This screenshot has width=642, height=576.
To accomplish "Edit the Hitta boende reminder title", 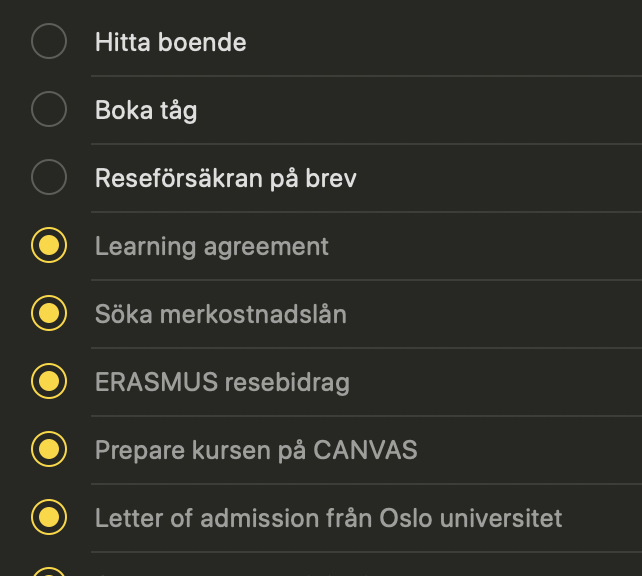I will (x=171, y=42).
